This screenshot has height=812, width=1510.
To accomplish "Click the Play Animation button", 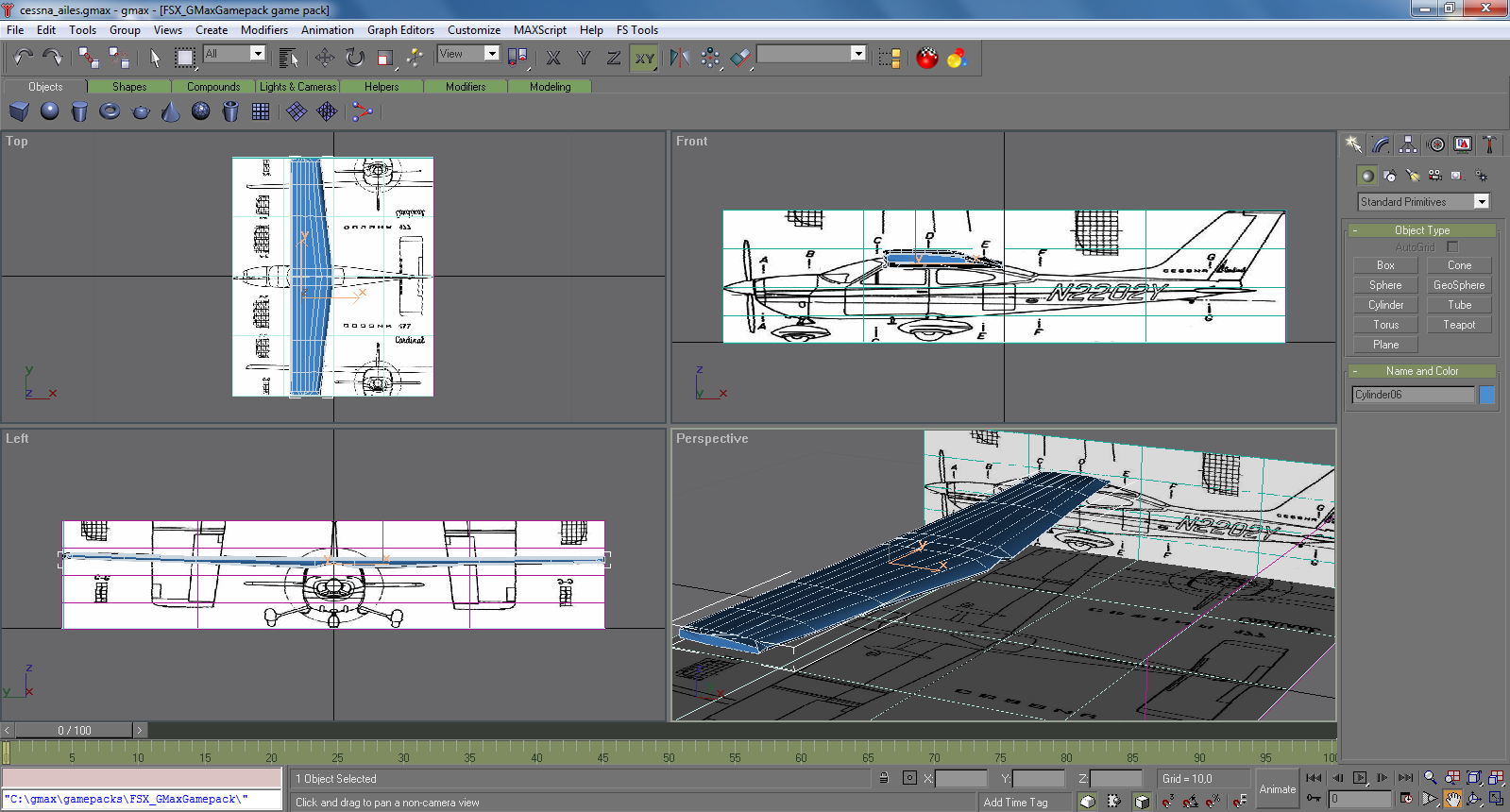I will [x=1360, y=778].
